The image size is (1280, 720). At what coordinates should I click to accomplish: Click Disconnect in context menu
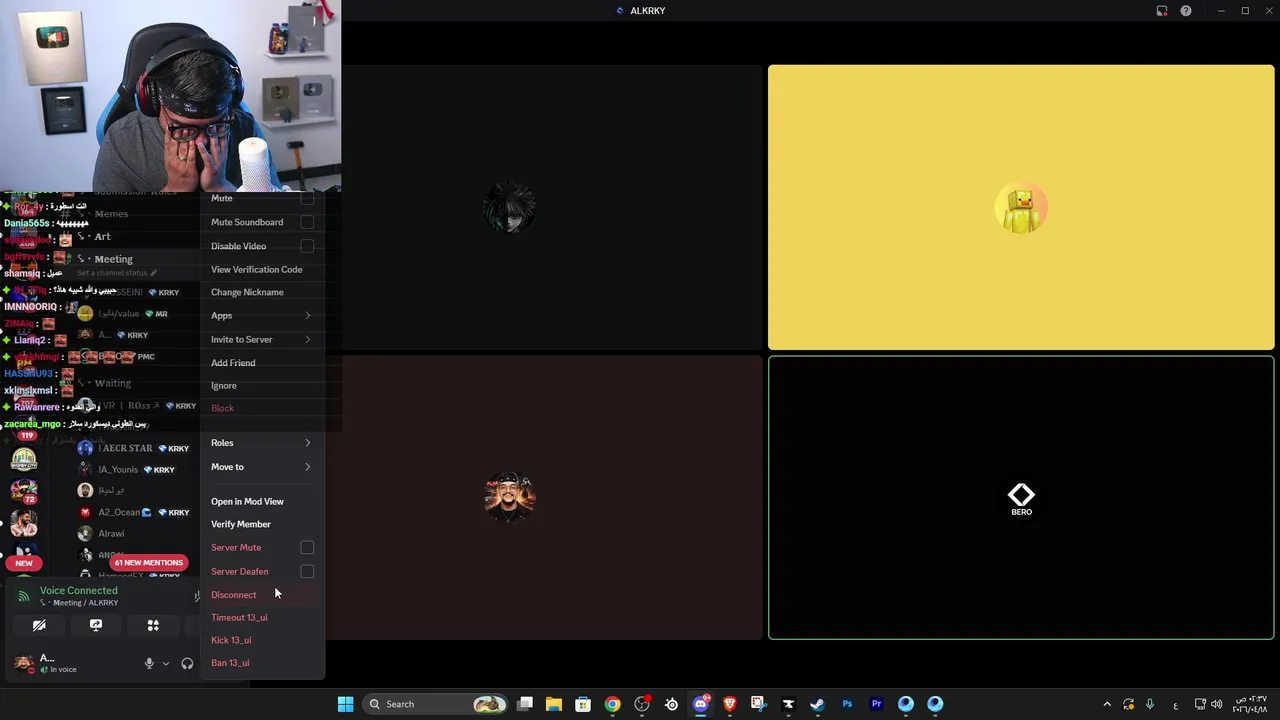tap(262, 595)
